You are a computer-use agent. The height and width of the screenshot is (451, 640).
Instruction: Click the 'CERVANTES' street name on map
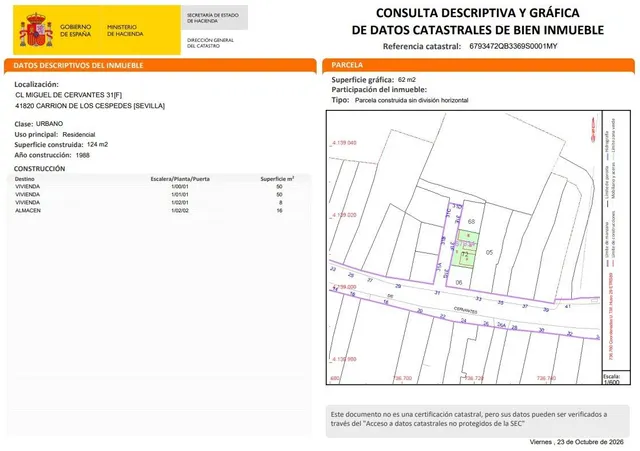coord(466,311)
